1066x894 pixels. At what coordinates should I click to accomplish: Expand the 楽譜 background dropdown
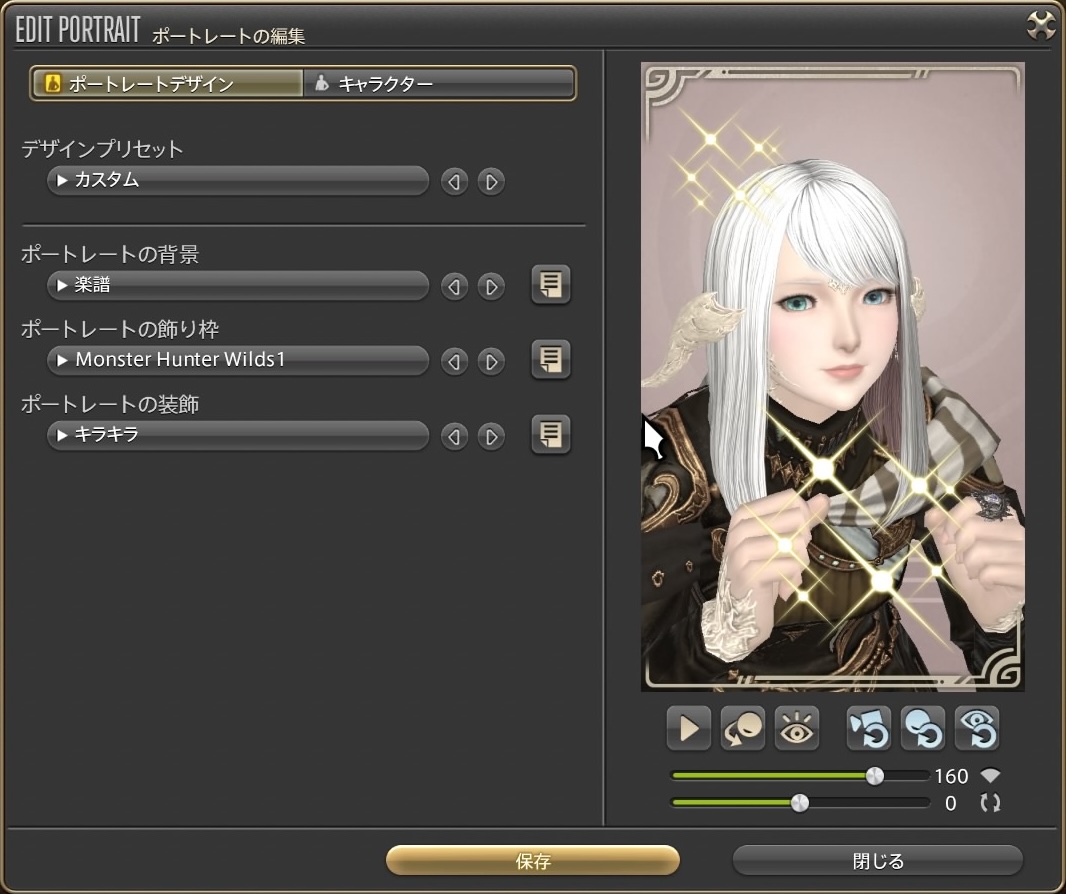238,286
